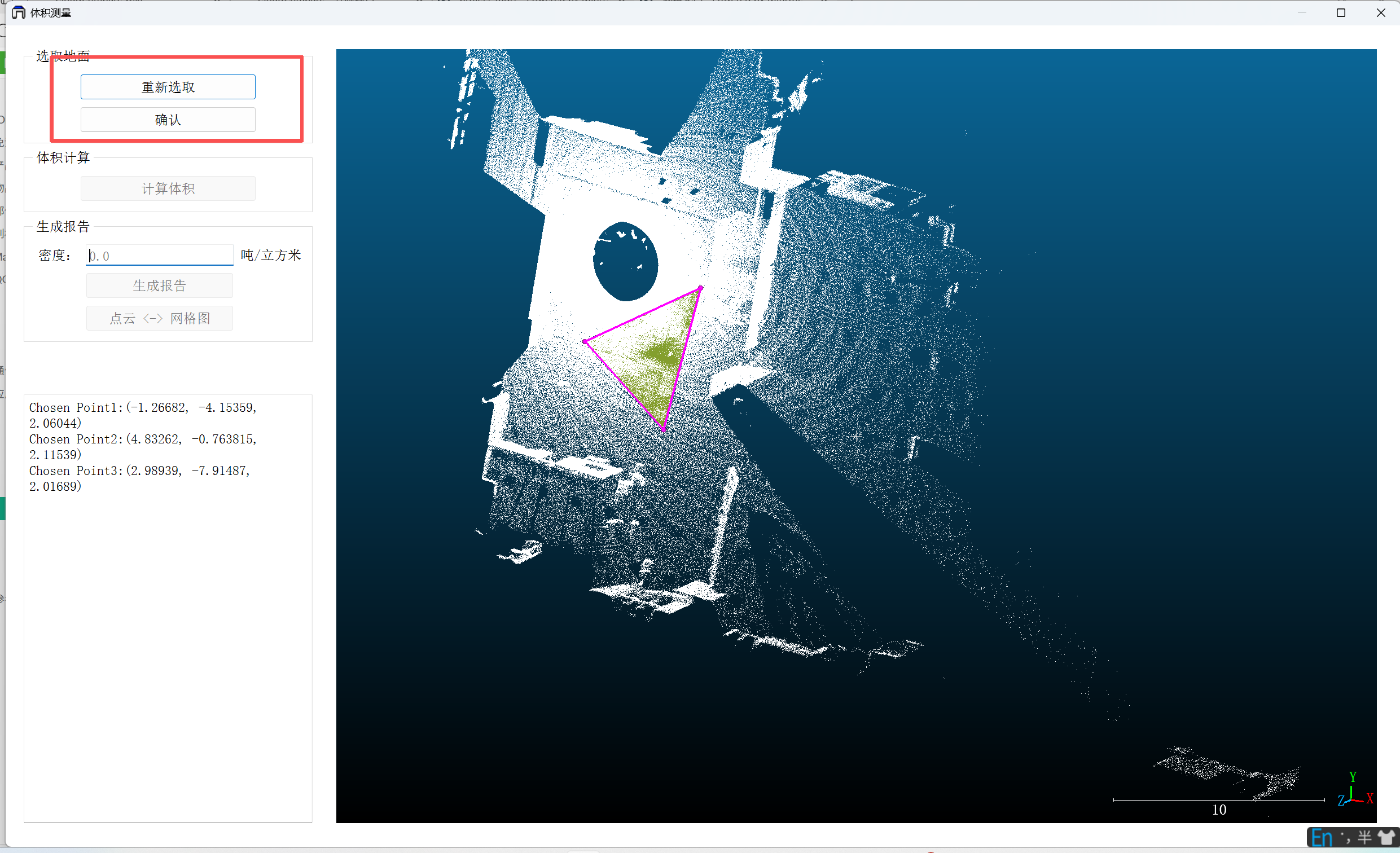This screenshot has height=853, width=1400.
Task: Click the 半 half-width IME indicator
Action: tap(1365, 838)
